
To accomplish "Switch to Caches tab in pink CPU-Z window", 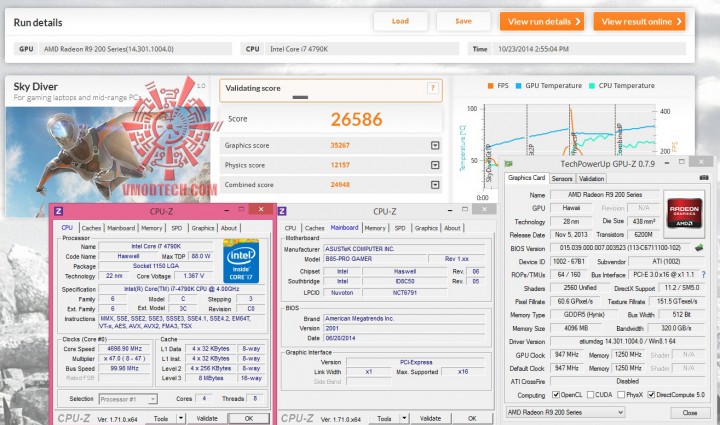I will point(91,228).
